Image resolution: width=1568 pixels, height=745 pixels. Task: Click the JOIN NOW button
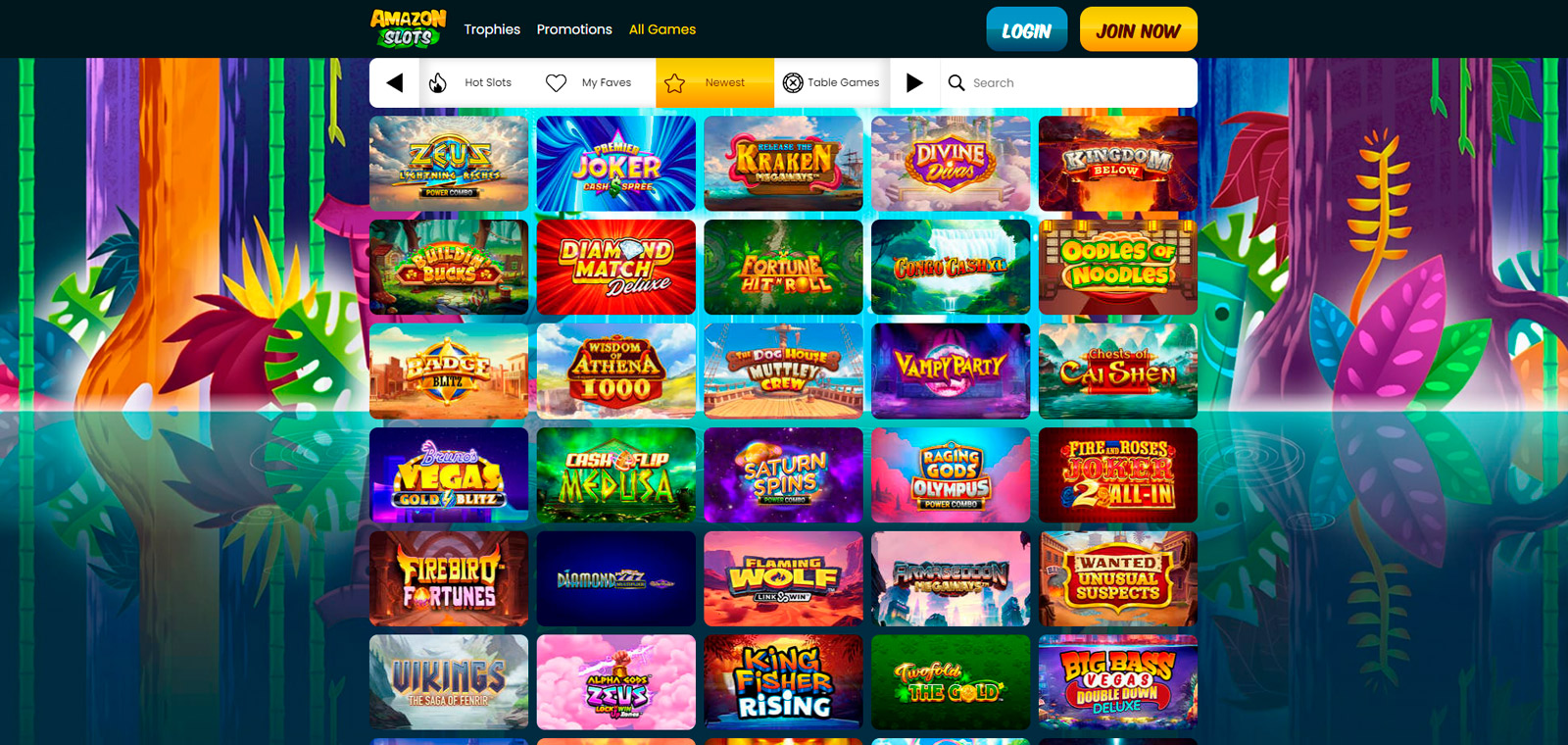point(1138,29)
